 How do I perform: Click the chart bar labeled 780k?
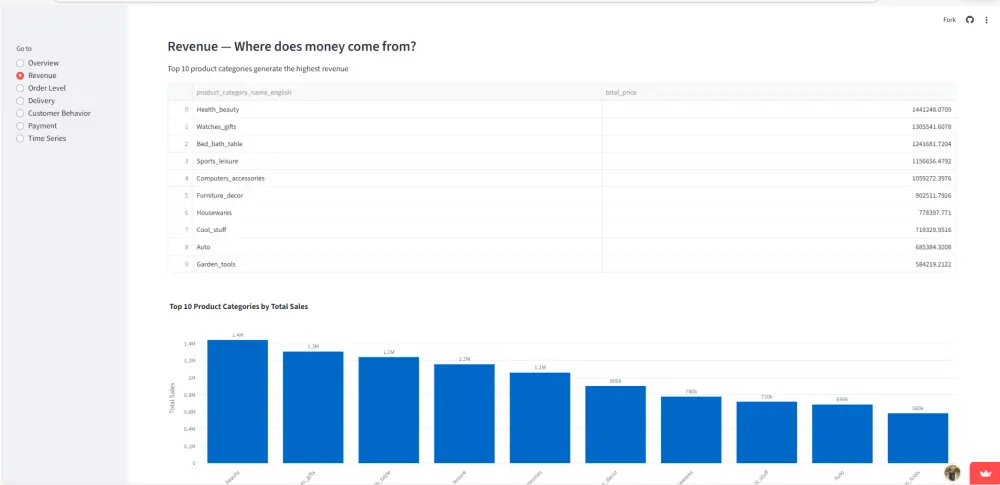(x=691, y=429)
